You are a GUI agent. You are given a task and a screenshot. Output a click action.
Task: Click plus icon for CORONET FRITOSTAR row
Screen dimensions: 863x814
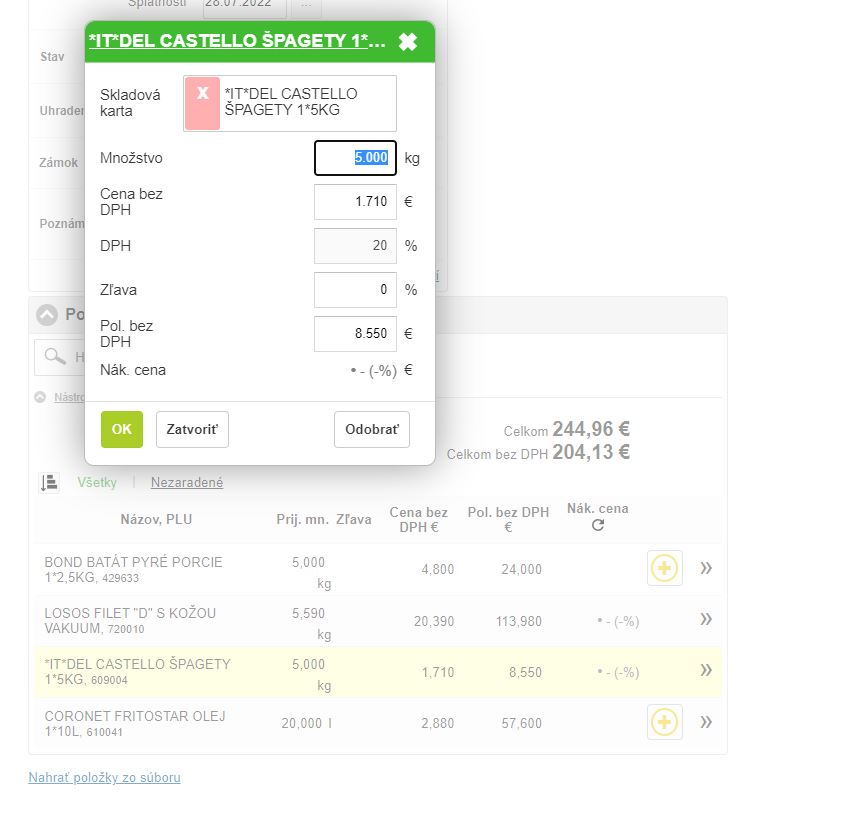point(665,722)
